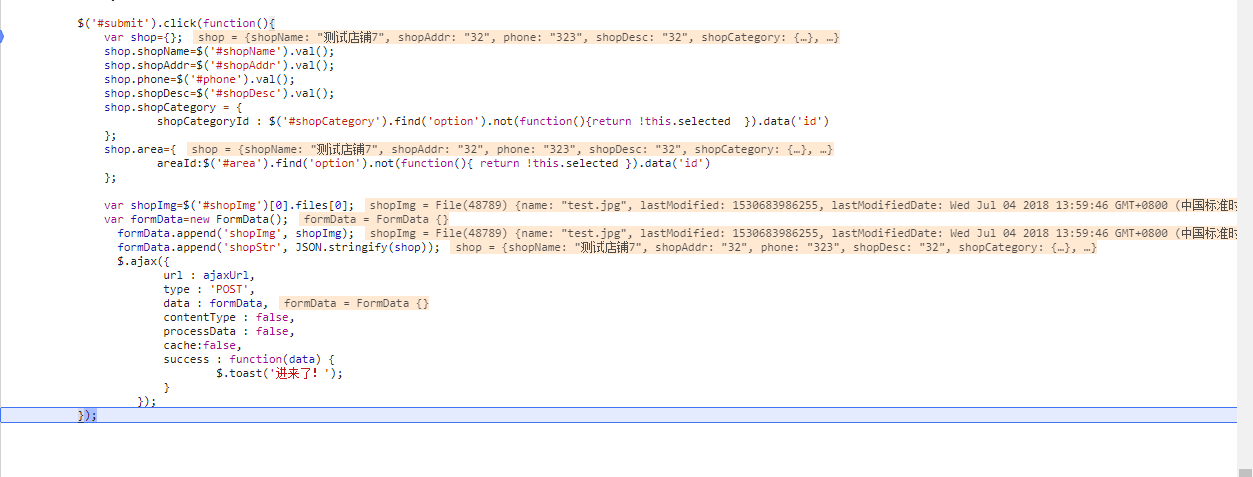
Task: Click the 'var shop={};' statement
Action: pos(143,37)
